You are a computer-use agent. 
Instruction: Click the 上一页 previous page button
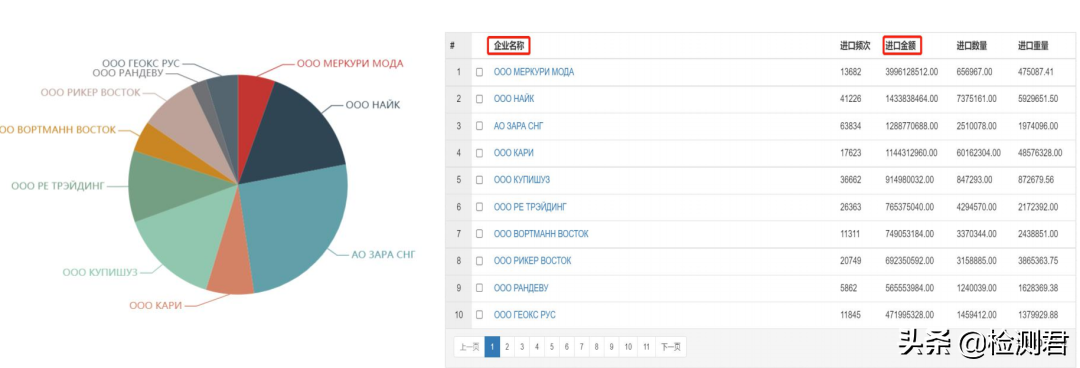[469, 347]
